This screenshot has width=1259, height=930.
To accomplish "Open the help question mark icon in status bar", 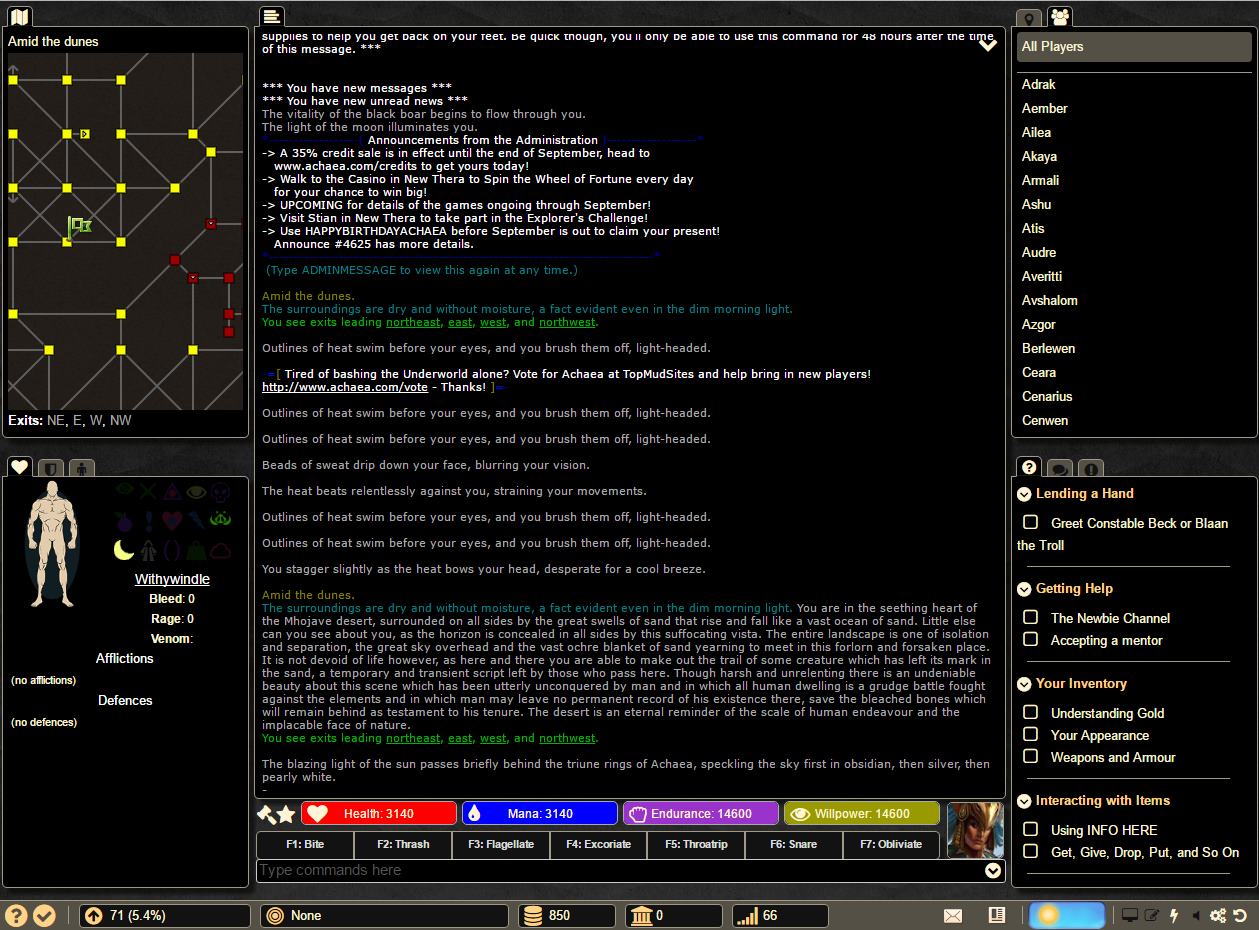I will [15, 915].
